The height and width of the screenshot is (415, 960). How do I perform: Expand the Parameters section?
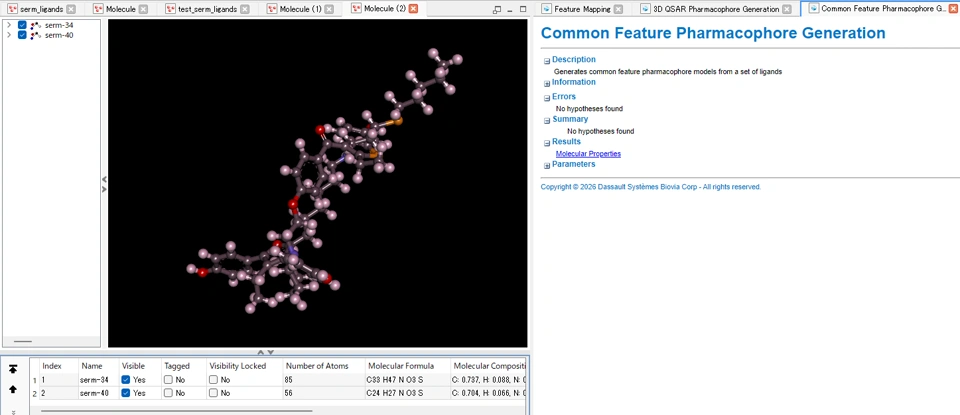tap(547, 166)
